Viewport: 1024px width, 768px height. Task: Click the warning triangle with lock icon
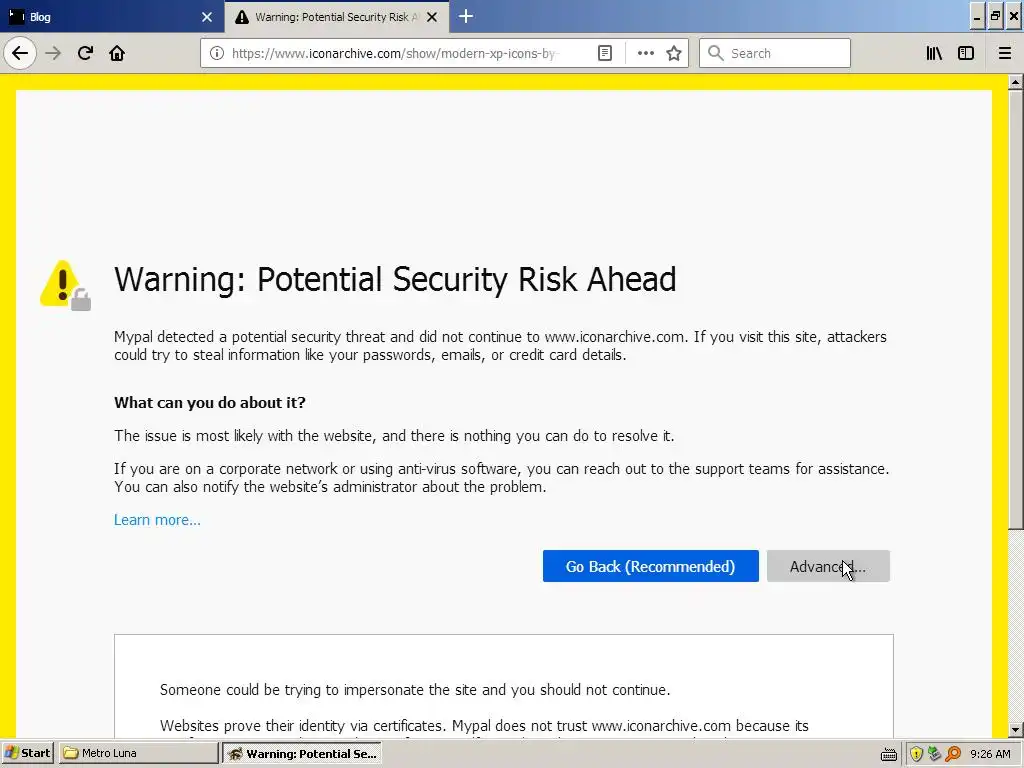(65, 285)
